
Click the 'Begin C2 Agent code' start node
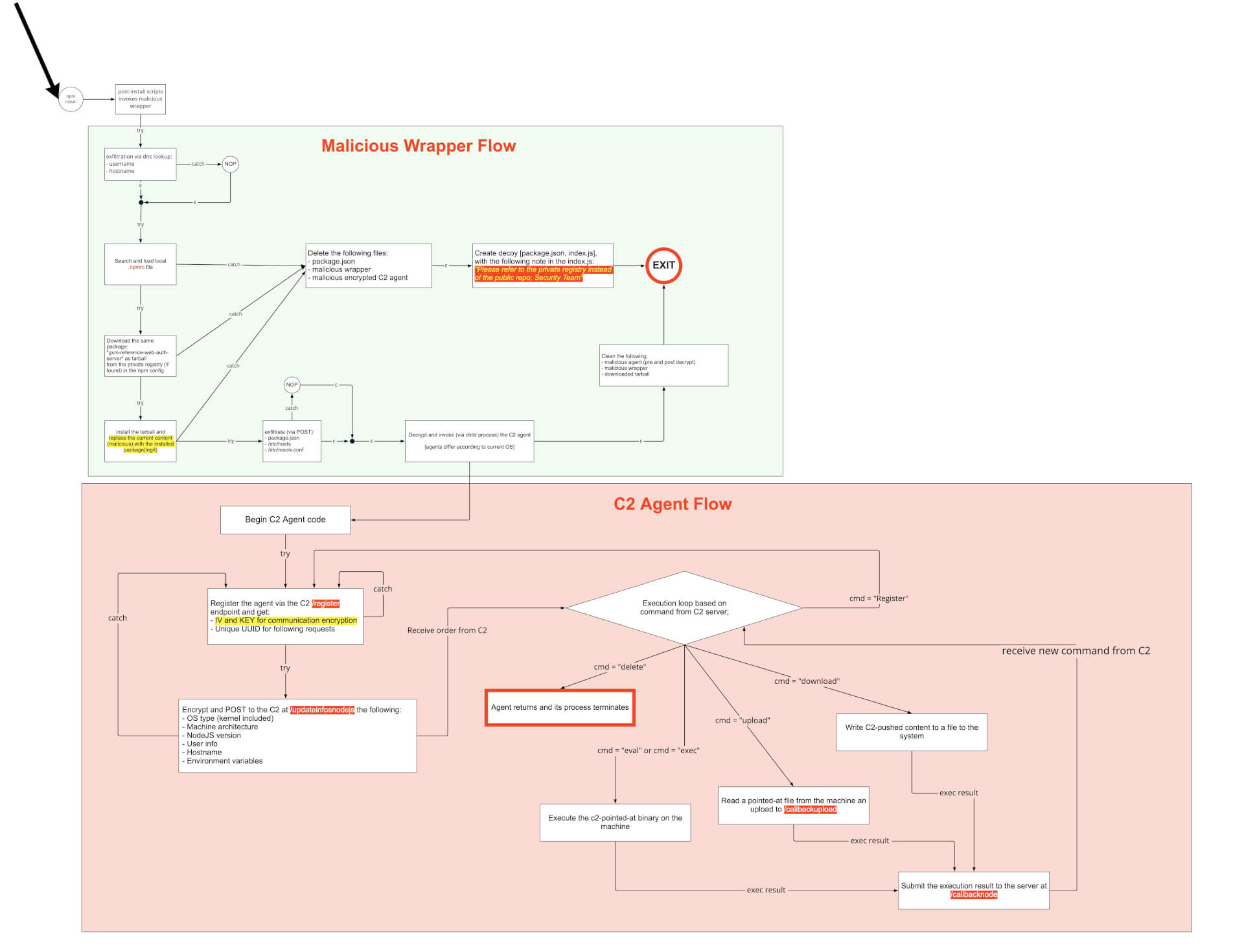click(x=284, y=517)
